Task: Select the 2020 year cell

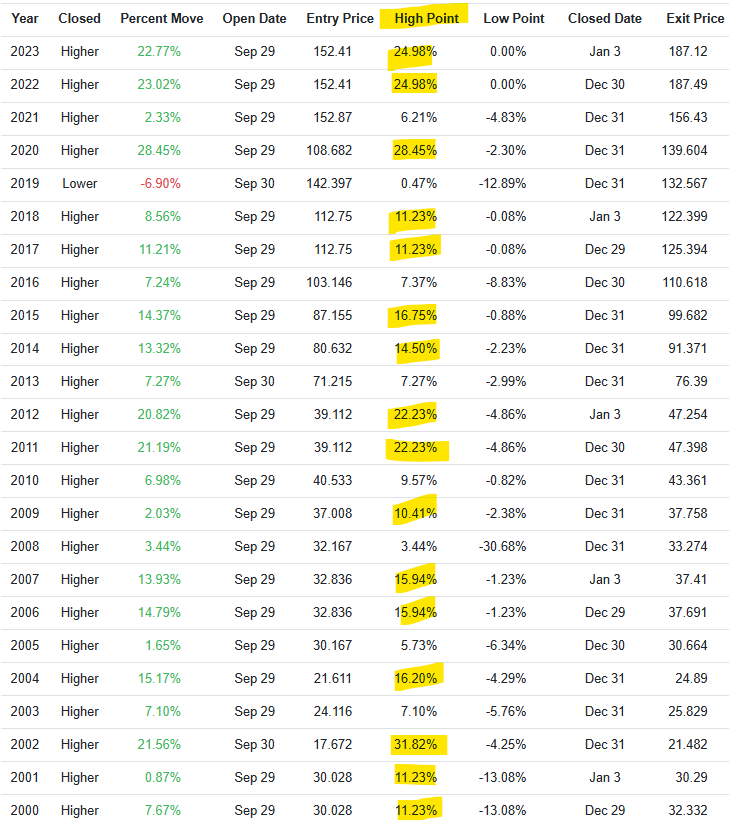Action: tap(25, 150)
